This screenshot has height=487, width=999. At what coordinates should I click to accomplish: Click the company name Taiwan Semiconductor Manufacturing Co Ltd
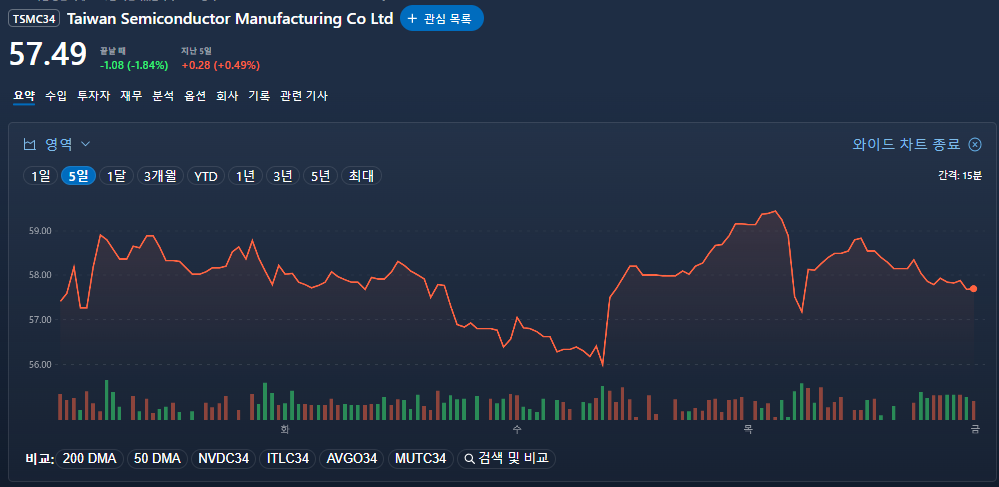coord(230,18)
